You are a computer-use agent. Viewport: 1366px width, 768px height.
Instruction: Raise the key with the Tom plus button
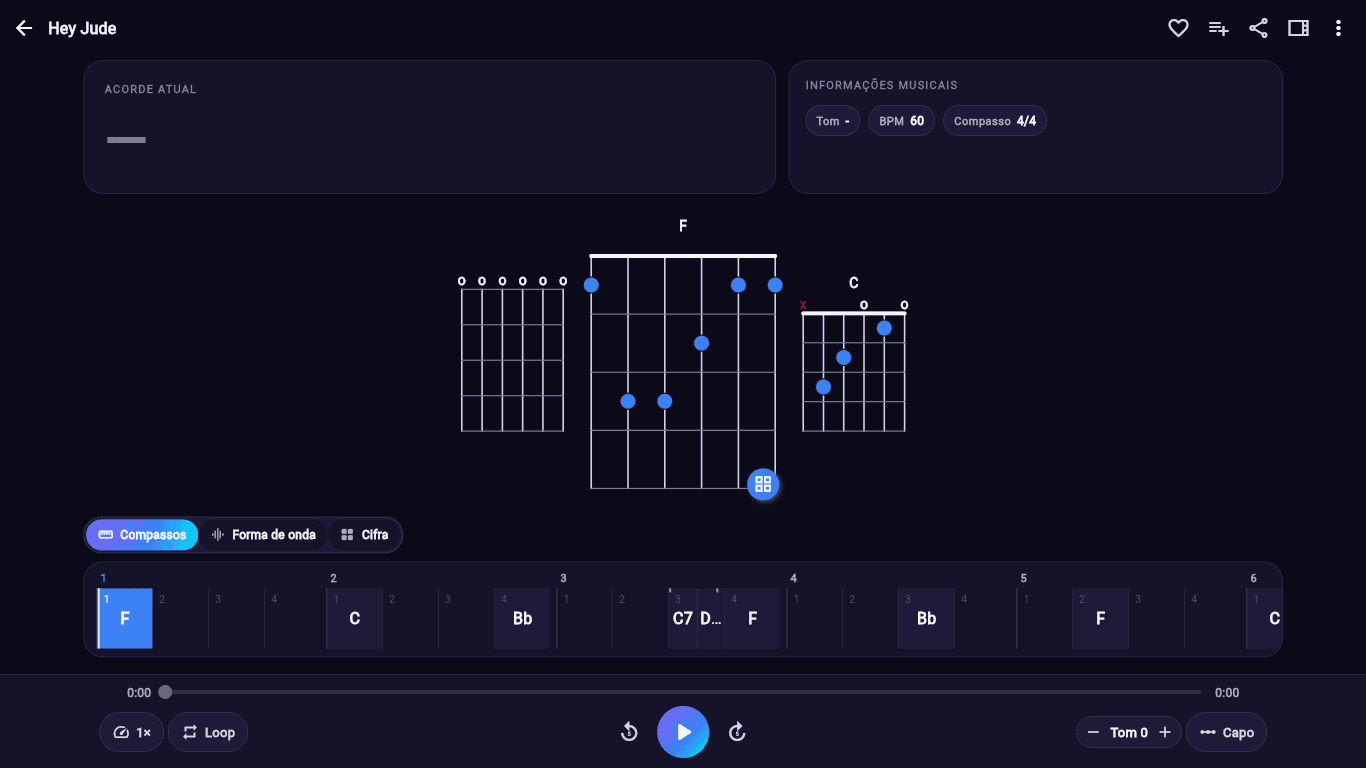click(x=1165, y=732)
